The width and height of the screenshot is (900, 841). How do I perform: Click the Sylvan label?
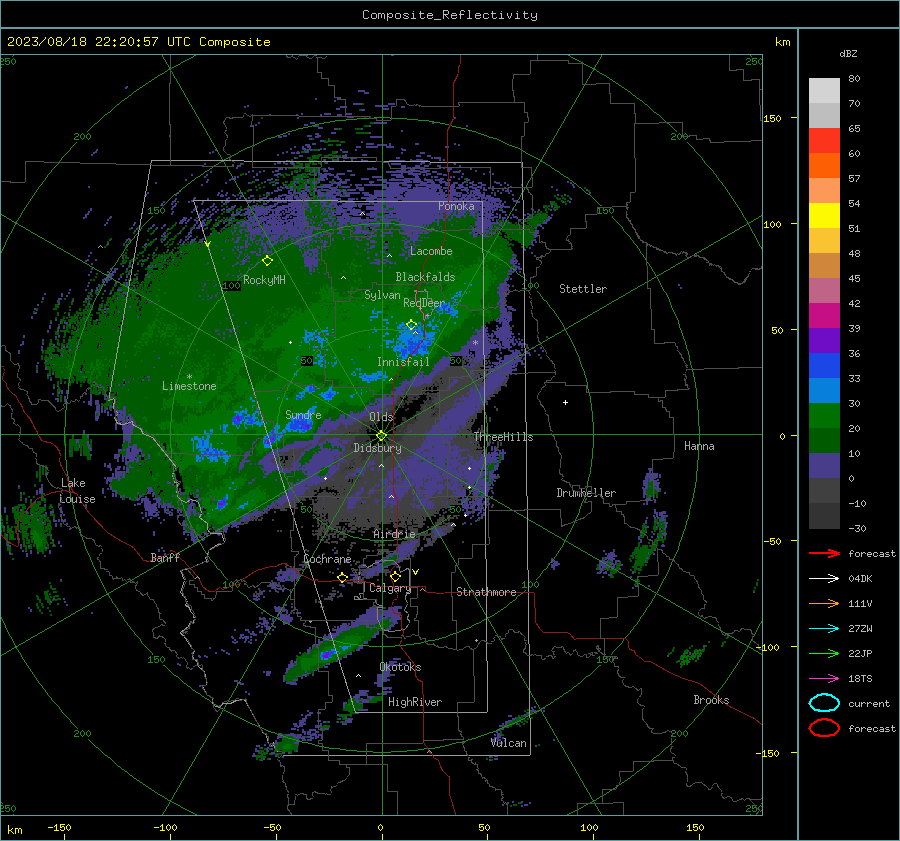coord(382,295)
